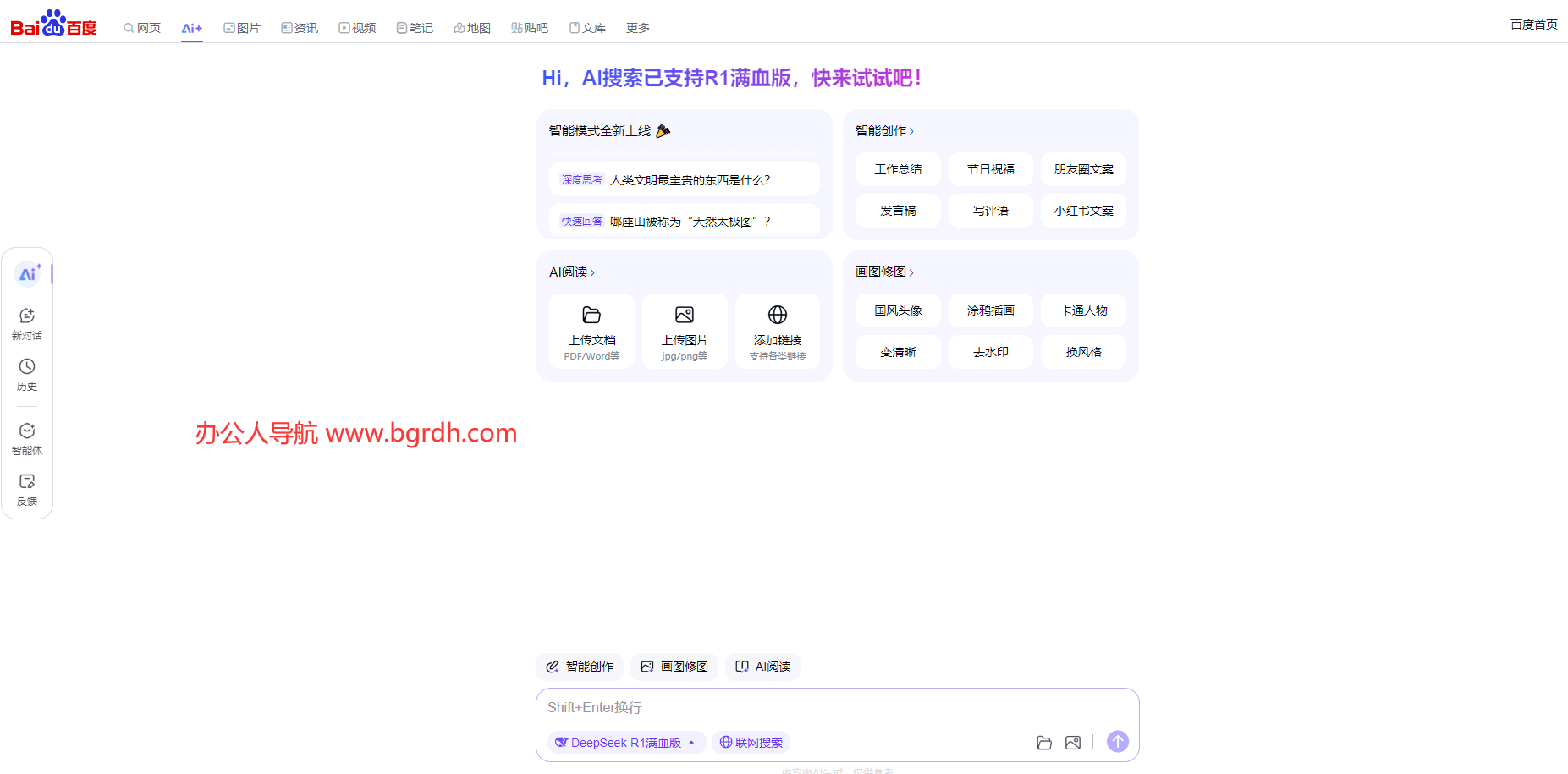
Task: Select 上传文档 to upload a PDF
Action: click(591, 332)
